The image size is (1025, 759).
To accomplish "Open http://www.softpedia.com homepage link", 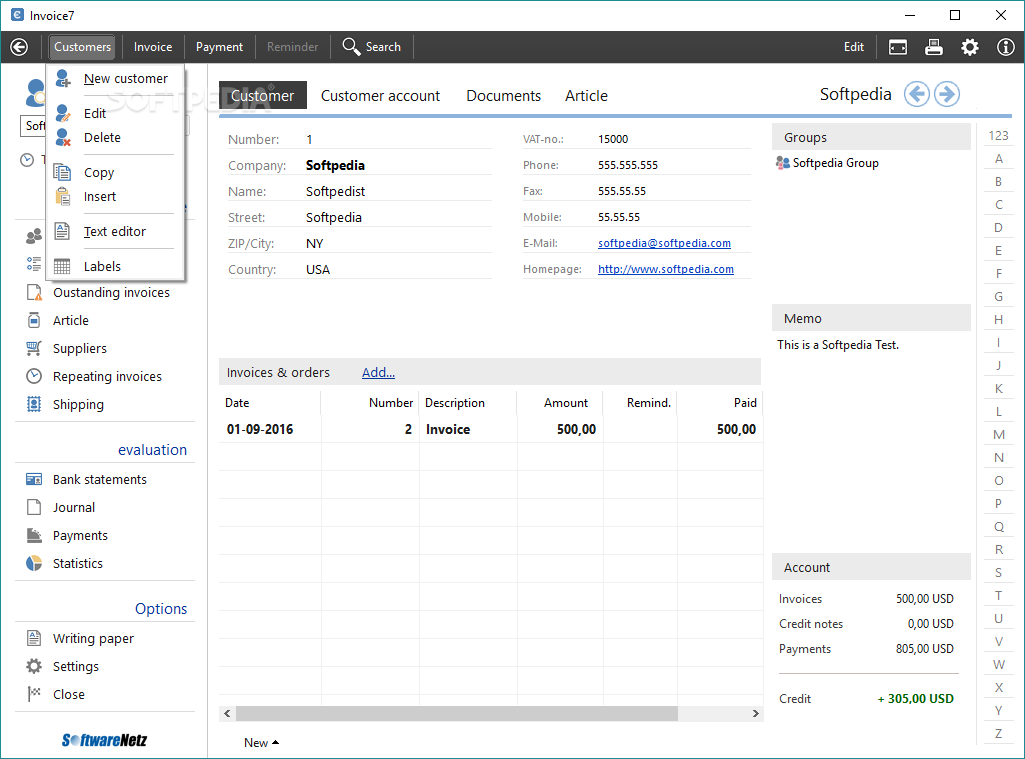I will coord(665,269).
